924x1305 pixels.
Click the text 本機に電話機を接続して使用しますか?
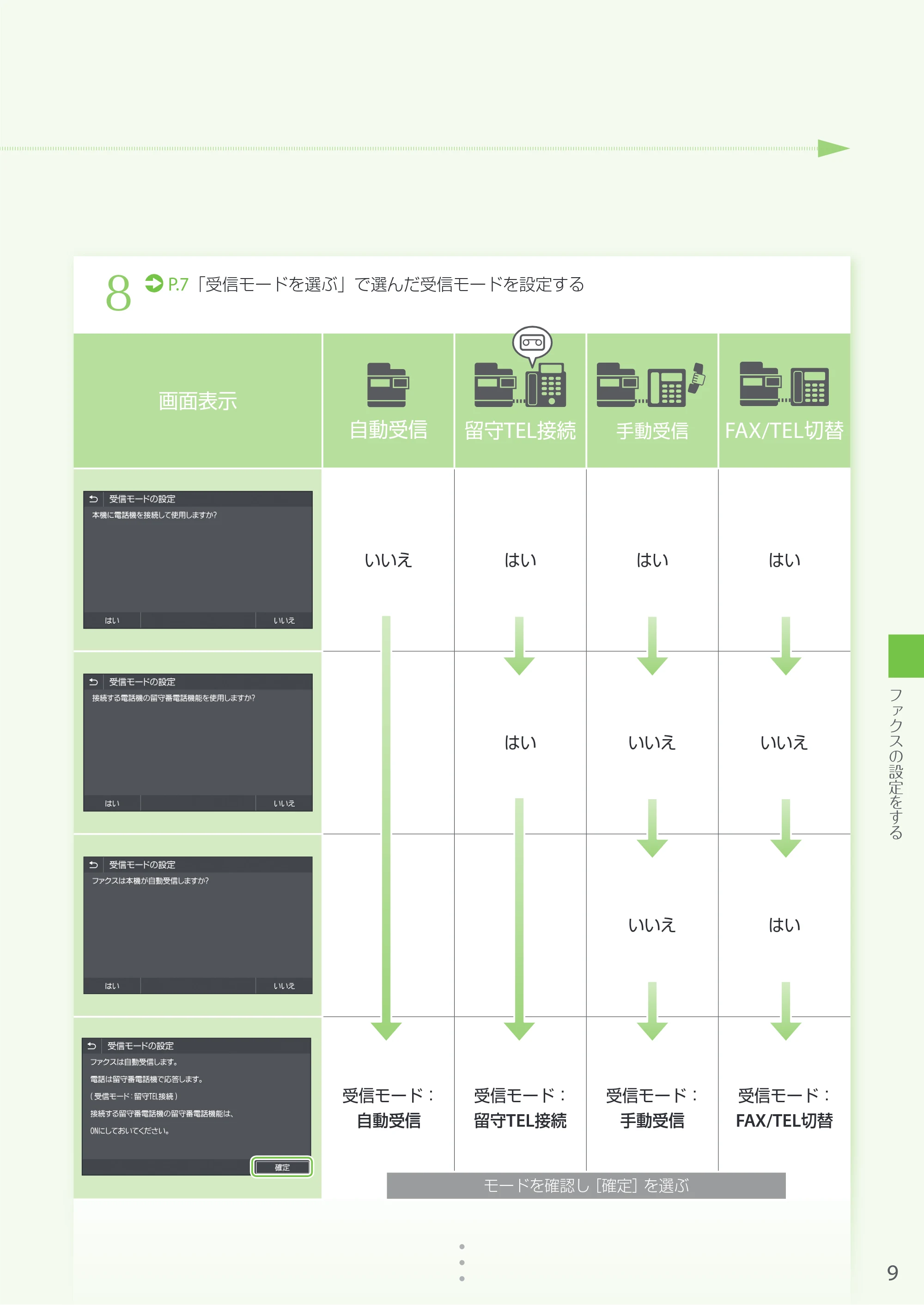(154, 515)
